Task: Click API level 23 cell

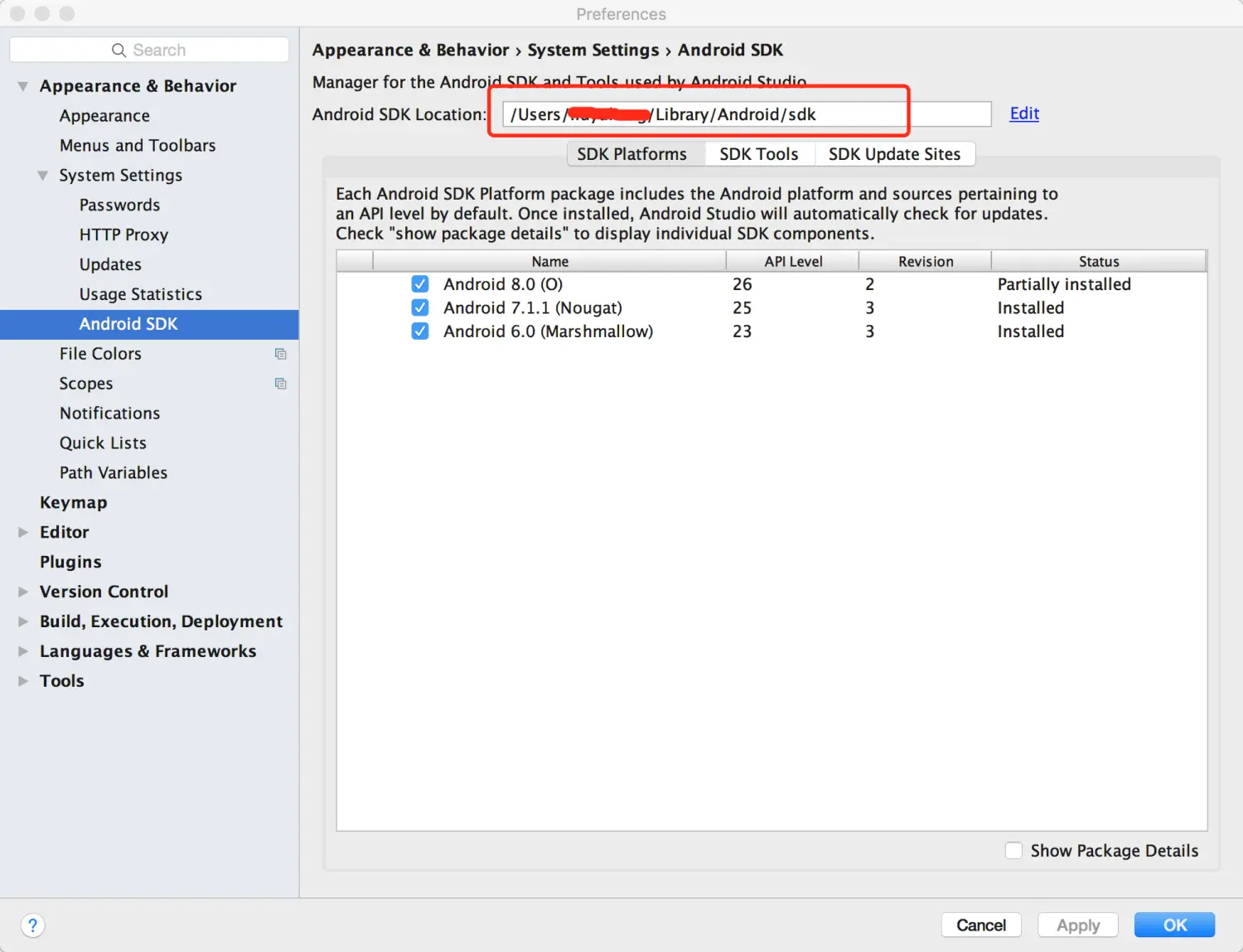Action: (742, 331)
